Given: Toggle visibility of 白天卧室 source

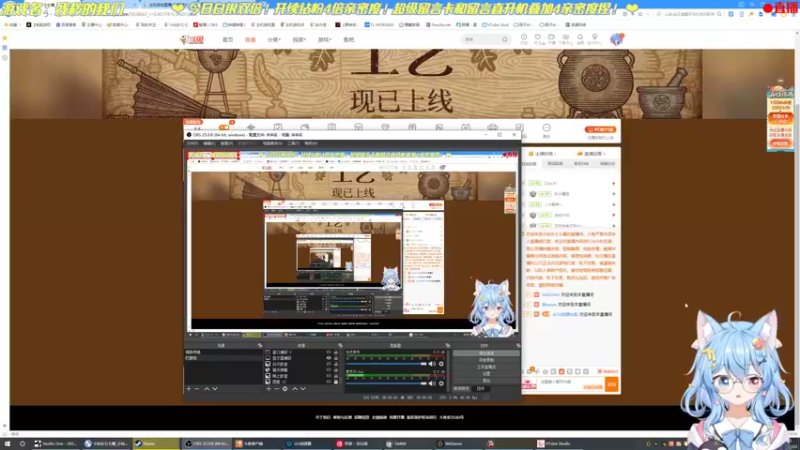Looking at the screenshot, I should [x=329, y=364].
